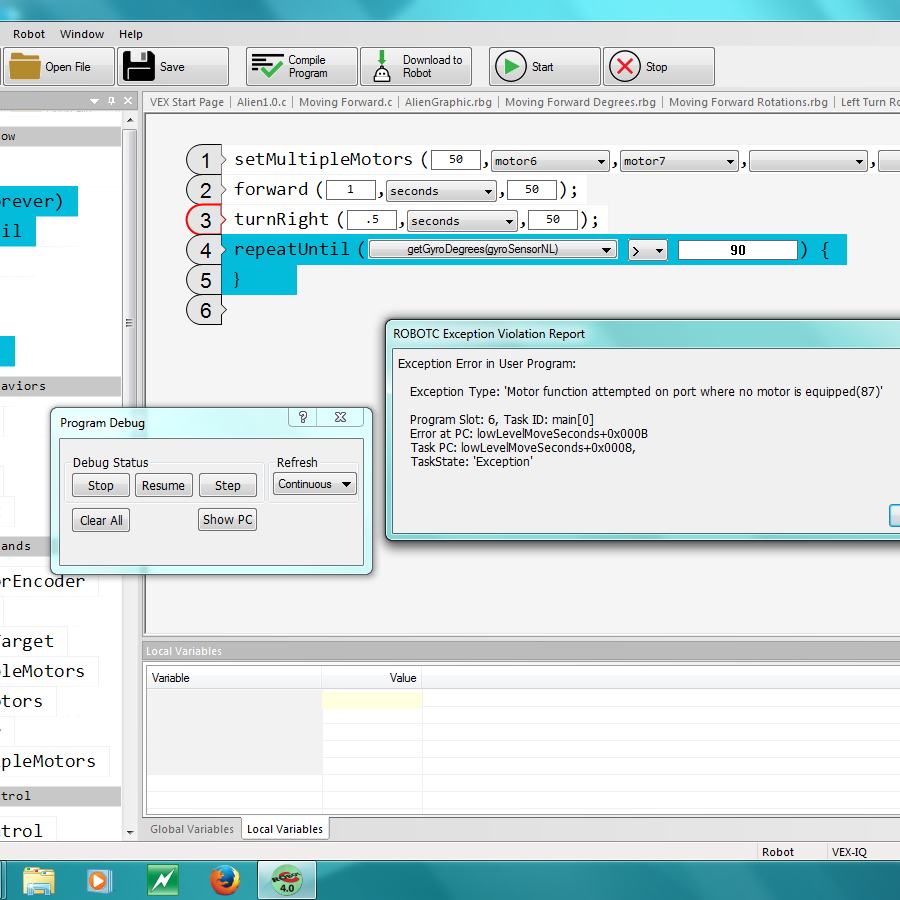
Task: Click the Value column header
Action: click(x=372, y=678)
